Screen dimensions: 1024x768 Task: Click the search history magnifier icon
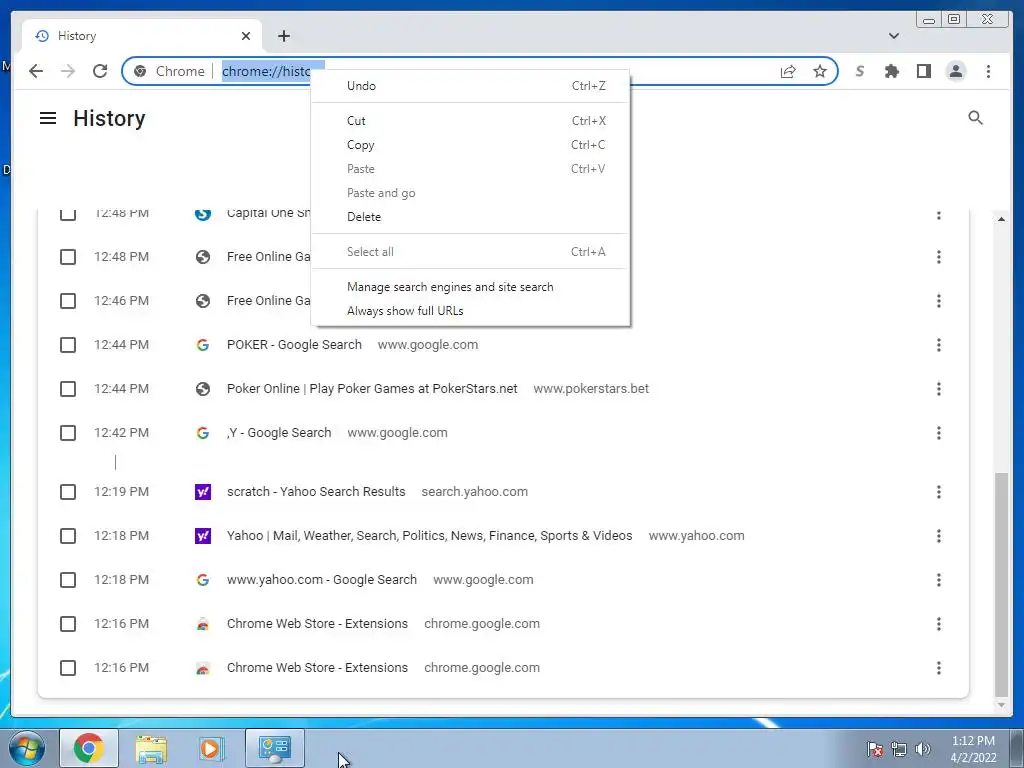click(x=975, y=118)
